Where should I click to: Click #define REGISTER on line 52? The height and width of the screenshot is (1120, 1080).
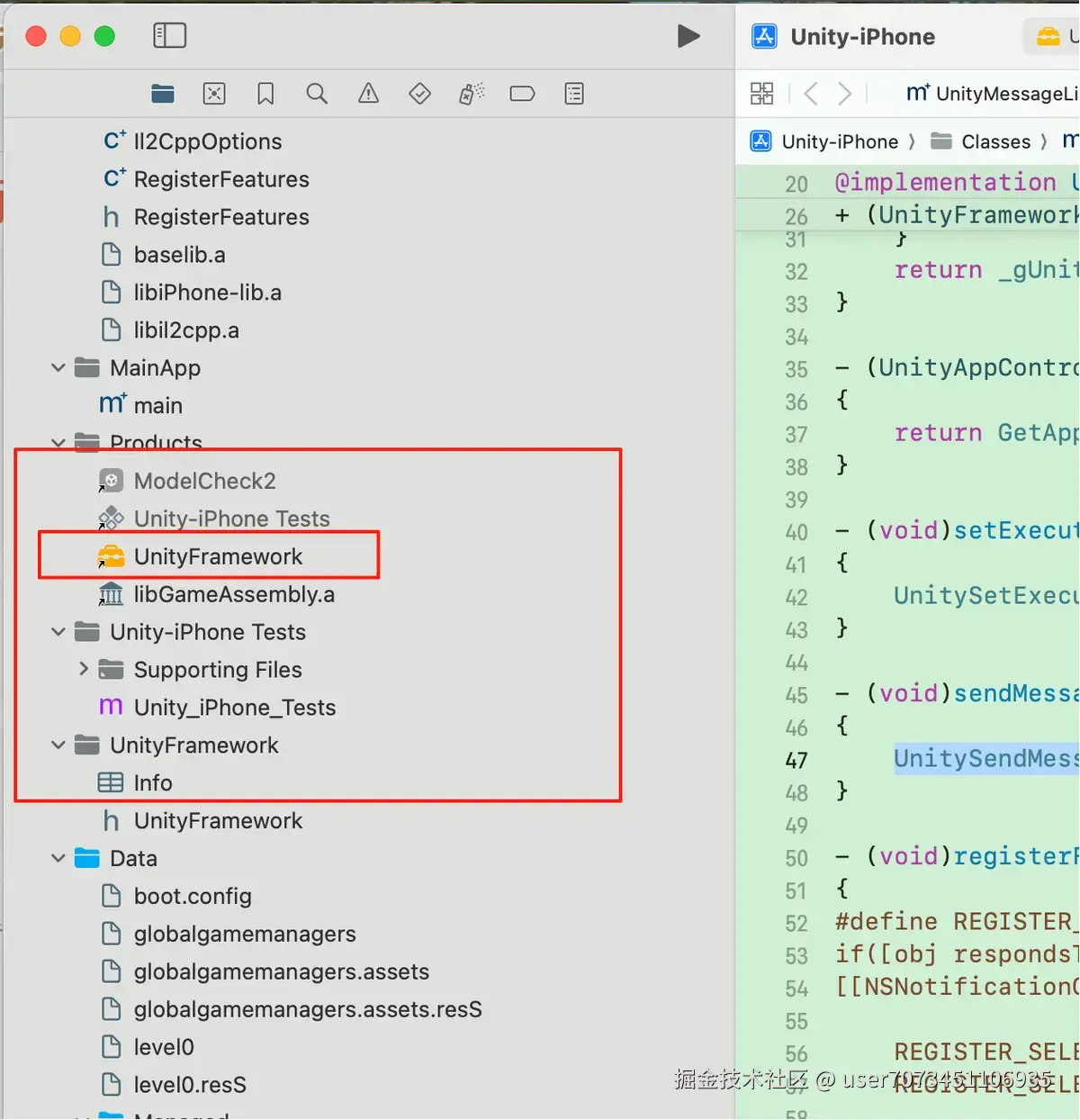[x=955, y=922]
